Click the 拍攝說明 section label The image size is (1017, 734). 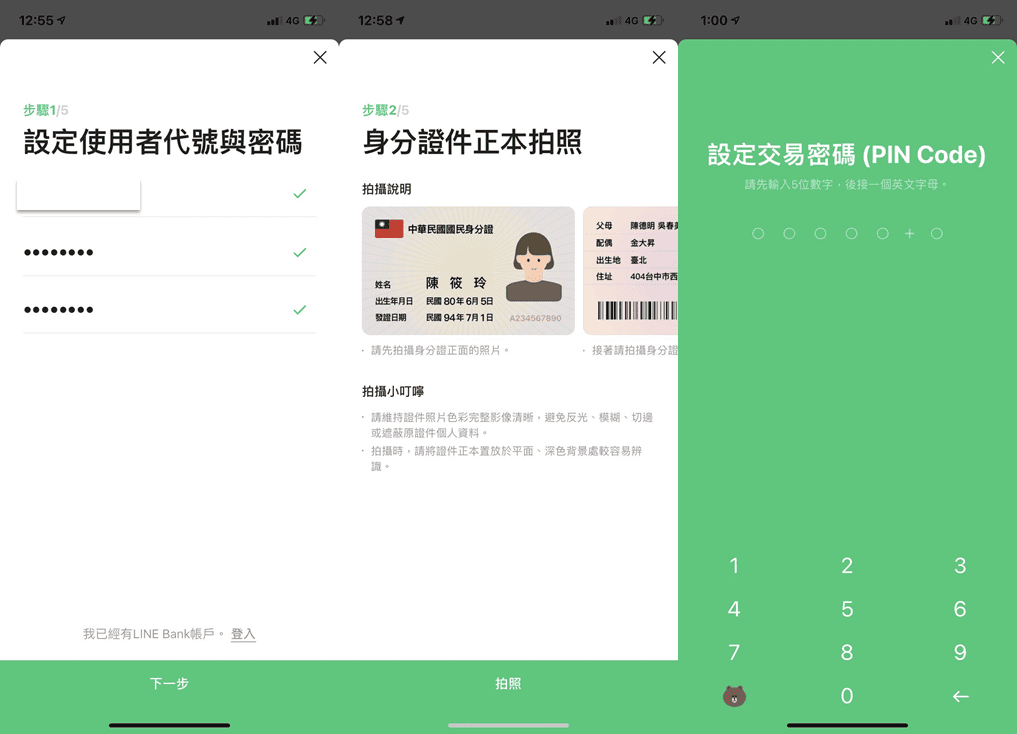click(387, 189)
